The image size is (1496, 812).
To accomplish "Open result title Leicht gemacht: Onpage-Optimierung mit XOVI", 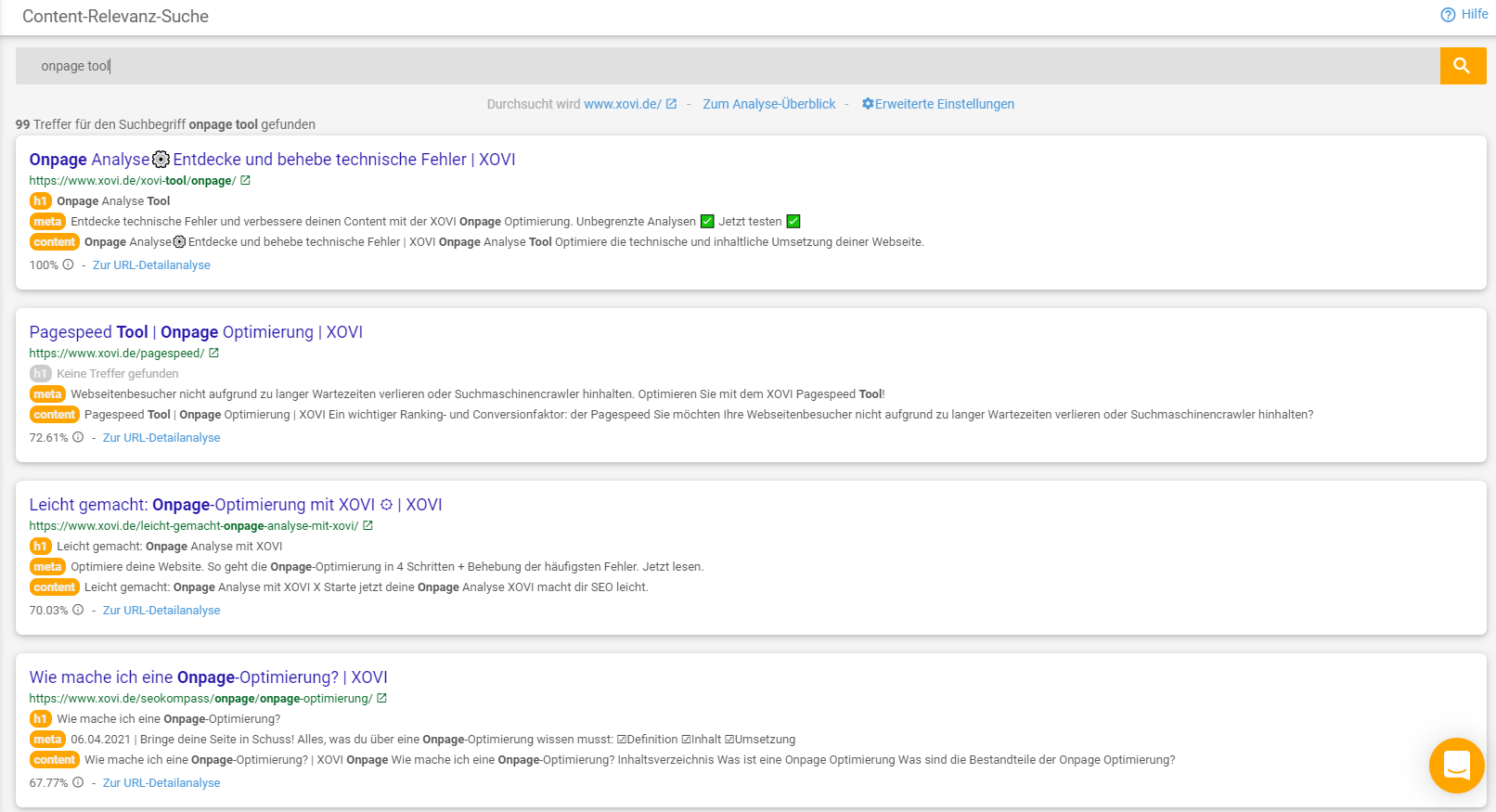I will click(x=236, y=505).
